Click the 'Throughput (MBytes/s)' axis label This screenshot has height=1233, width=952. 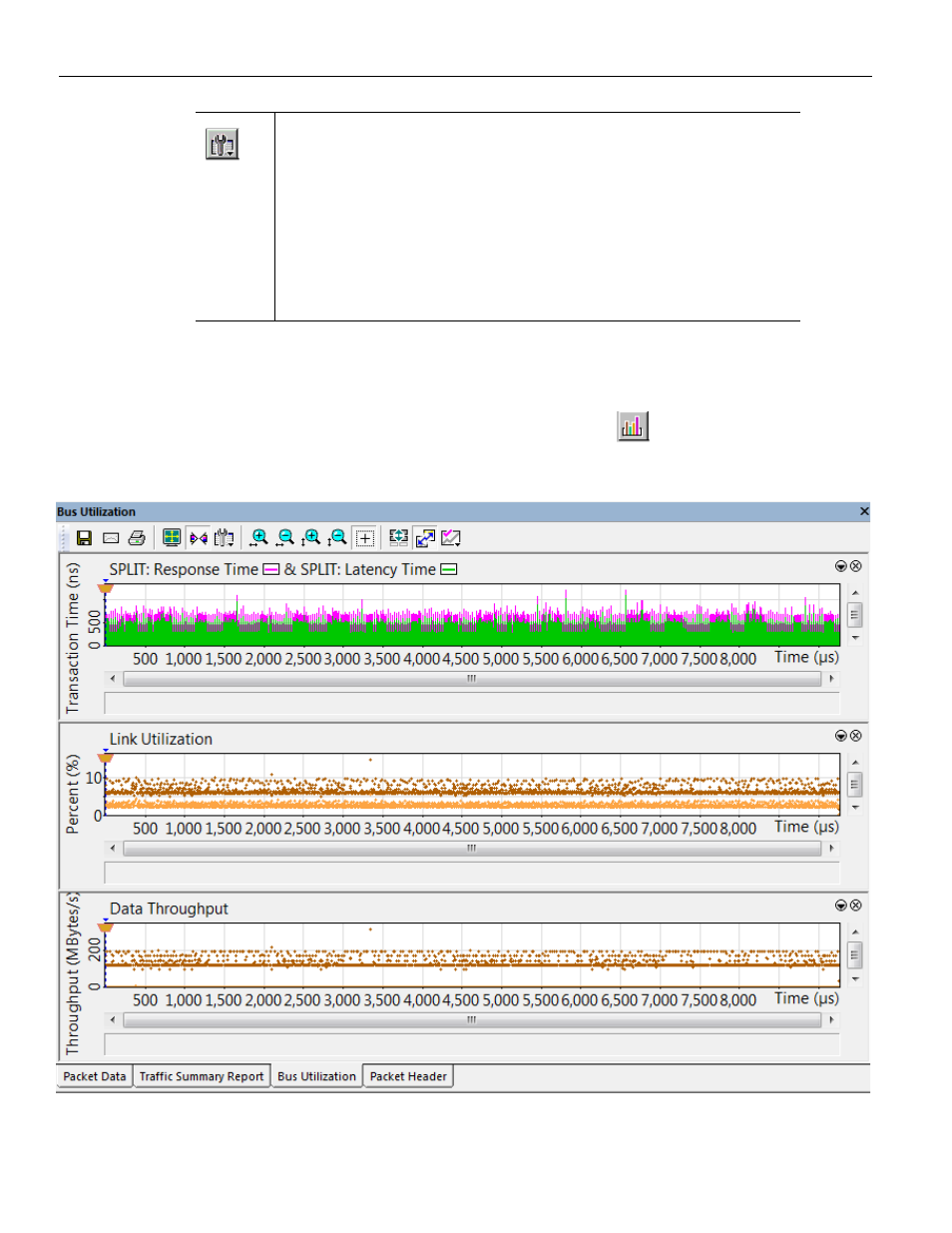72,973
